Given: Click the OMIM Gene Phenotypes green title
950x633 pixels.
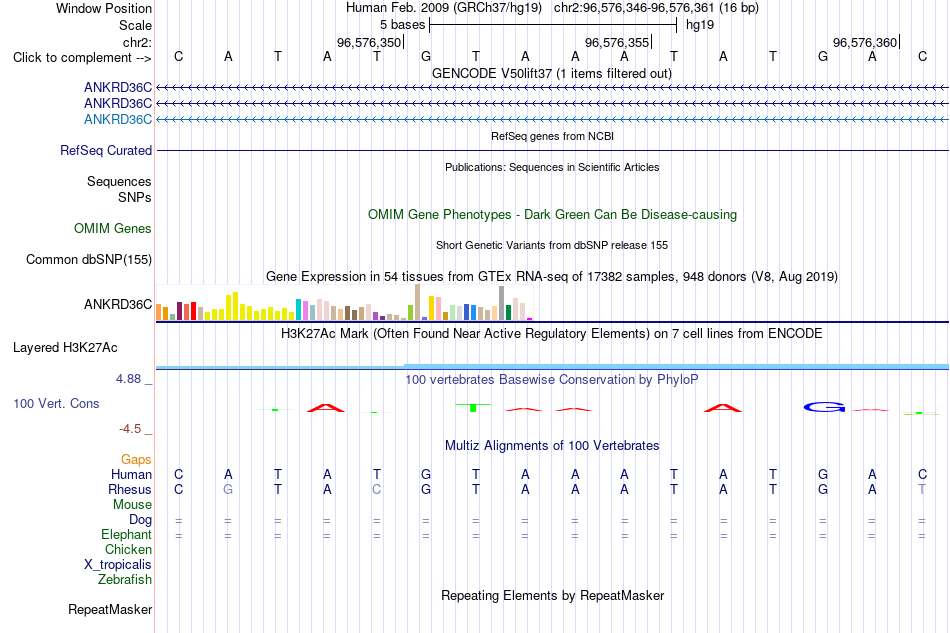Looking at the screenshot, I should (x=552, y=214).
